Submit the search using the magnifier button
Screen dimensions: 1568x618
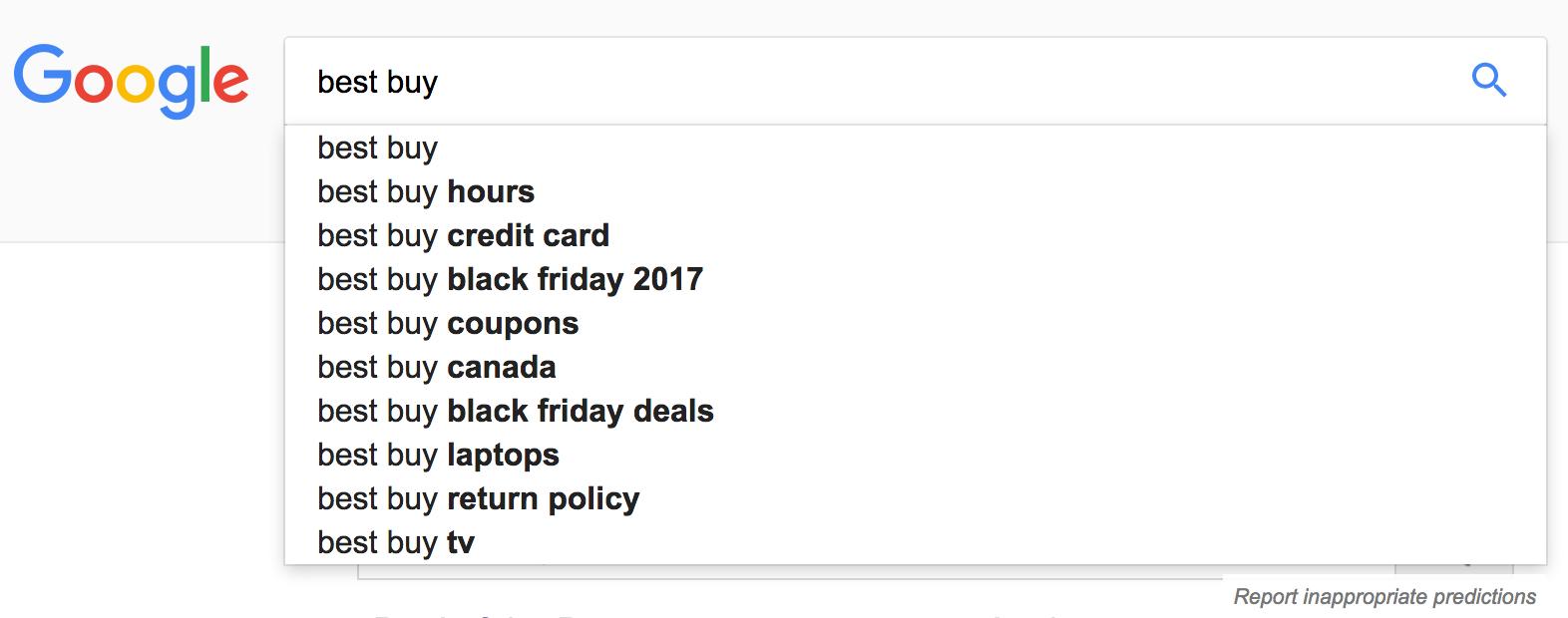point(1488,80)
